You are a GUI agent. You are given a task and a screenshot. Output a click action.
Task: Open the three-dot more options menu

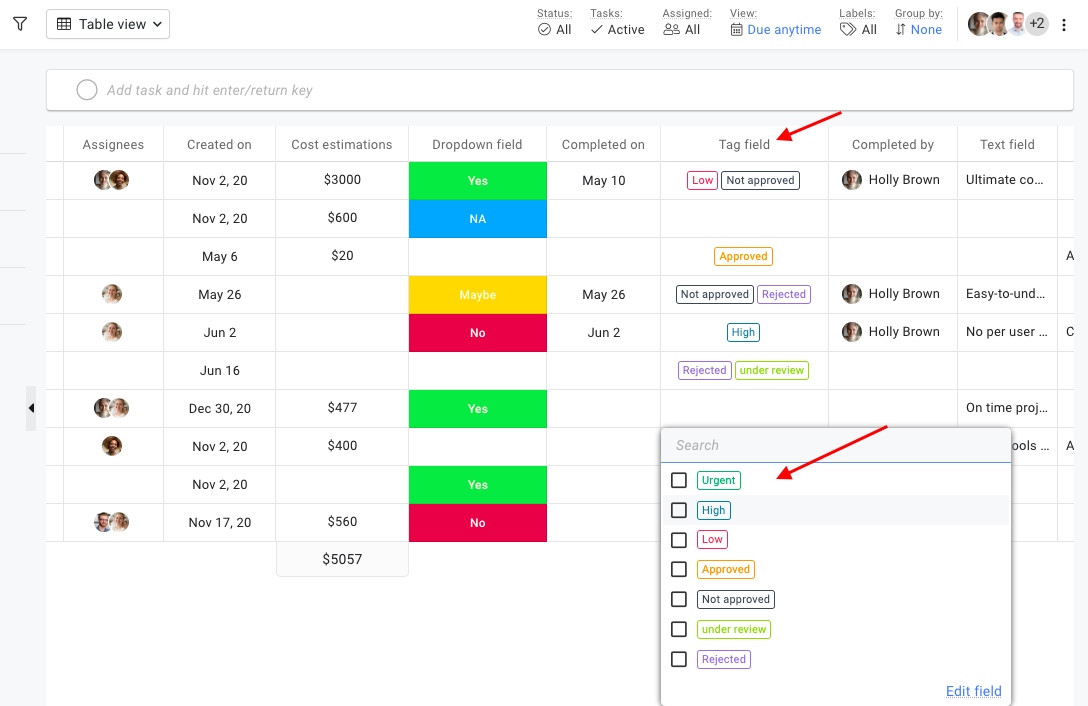(x=1064, y=24)
